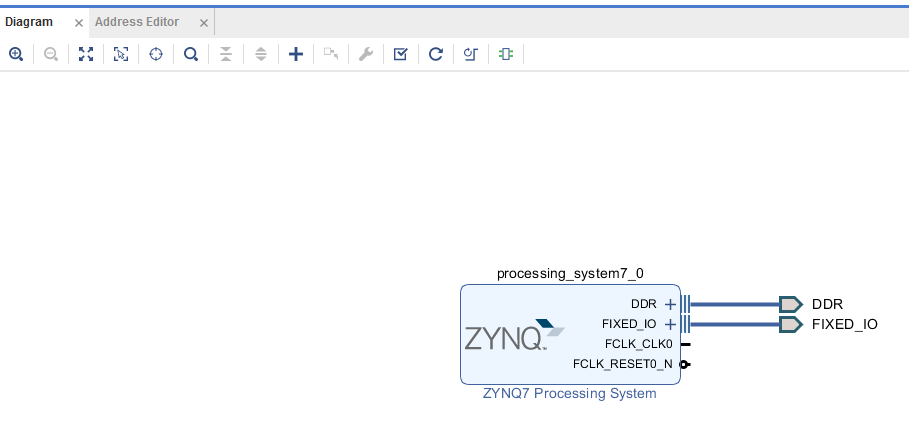This screenshot has height=437, width=909.
Task: Expand the FIXED_IO interface plus sign
Action: (x=670, y=324)
